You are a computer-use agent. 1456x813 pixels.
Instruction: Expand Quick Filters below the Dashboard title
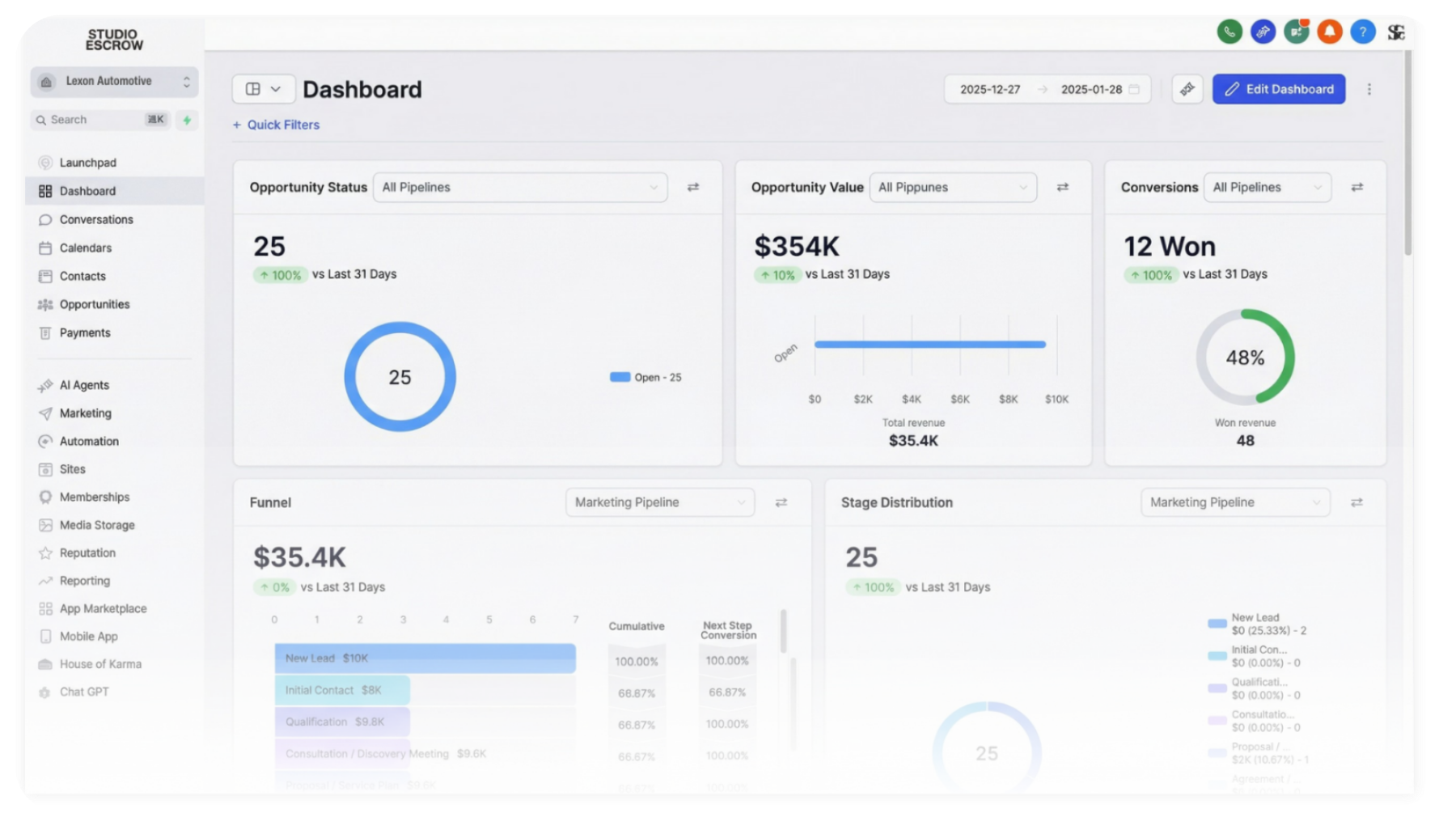click(276, 125)
